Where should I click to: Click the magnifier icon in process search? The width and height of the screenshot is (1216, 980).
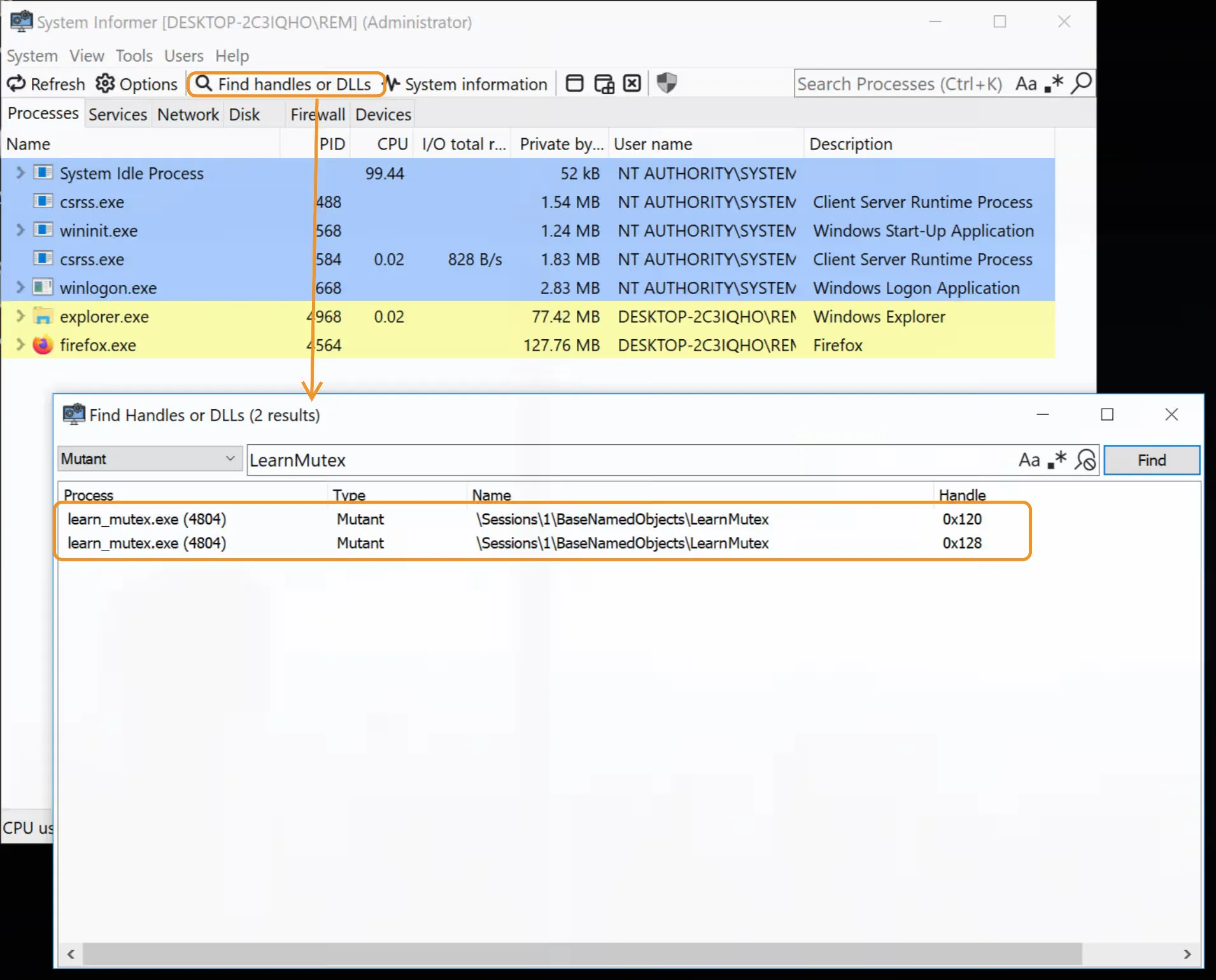[x=1081, y=83]
